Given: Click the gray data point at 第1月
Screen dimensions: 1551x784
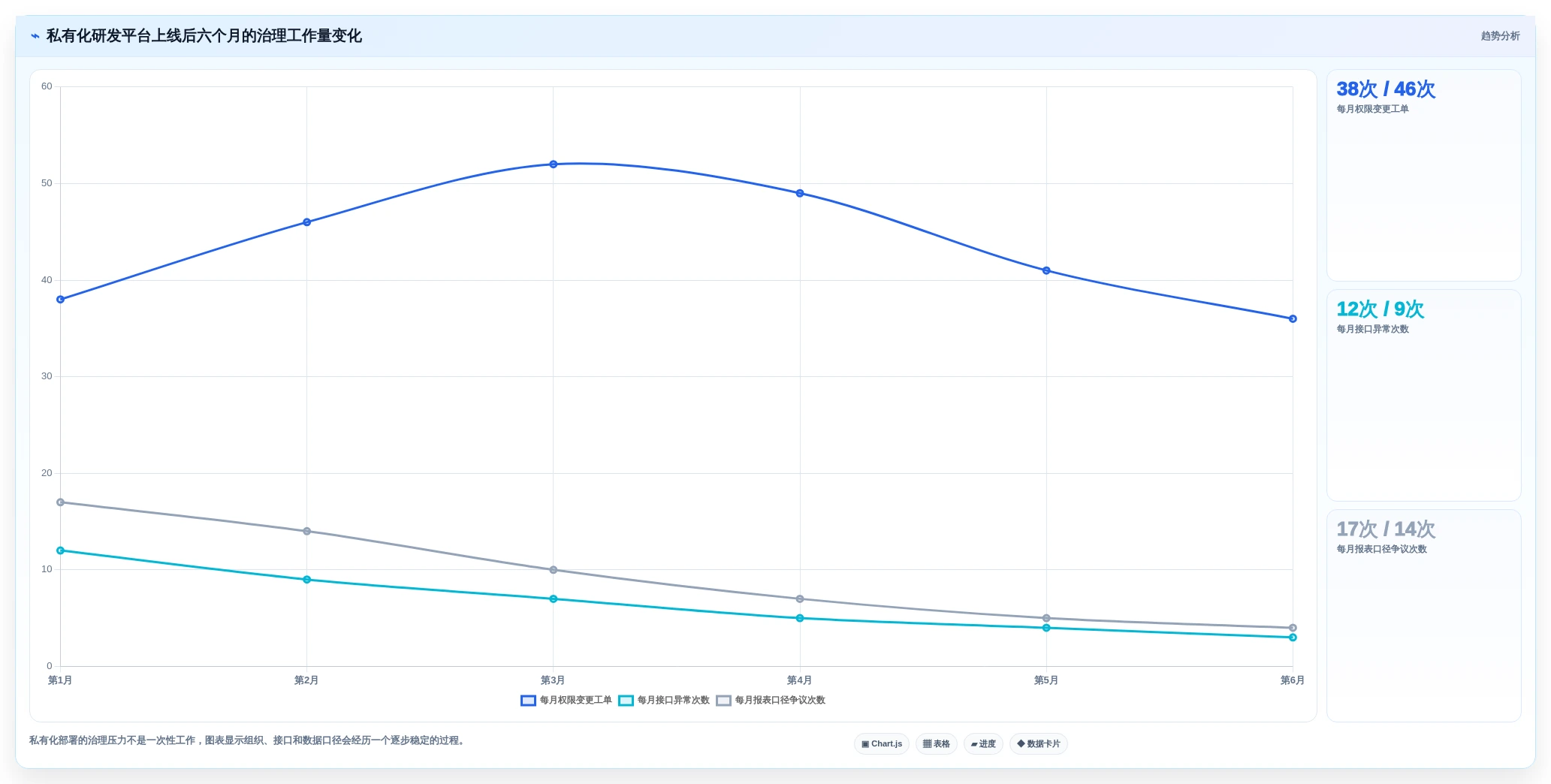Looking at the screenshot, I should [61, 502].
